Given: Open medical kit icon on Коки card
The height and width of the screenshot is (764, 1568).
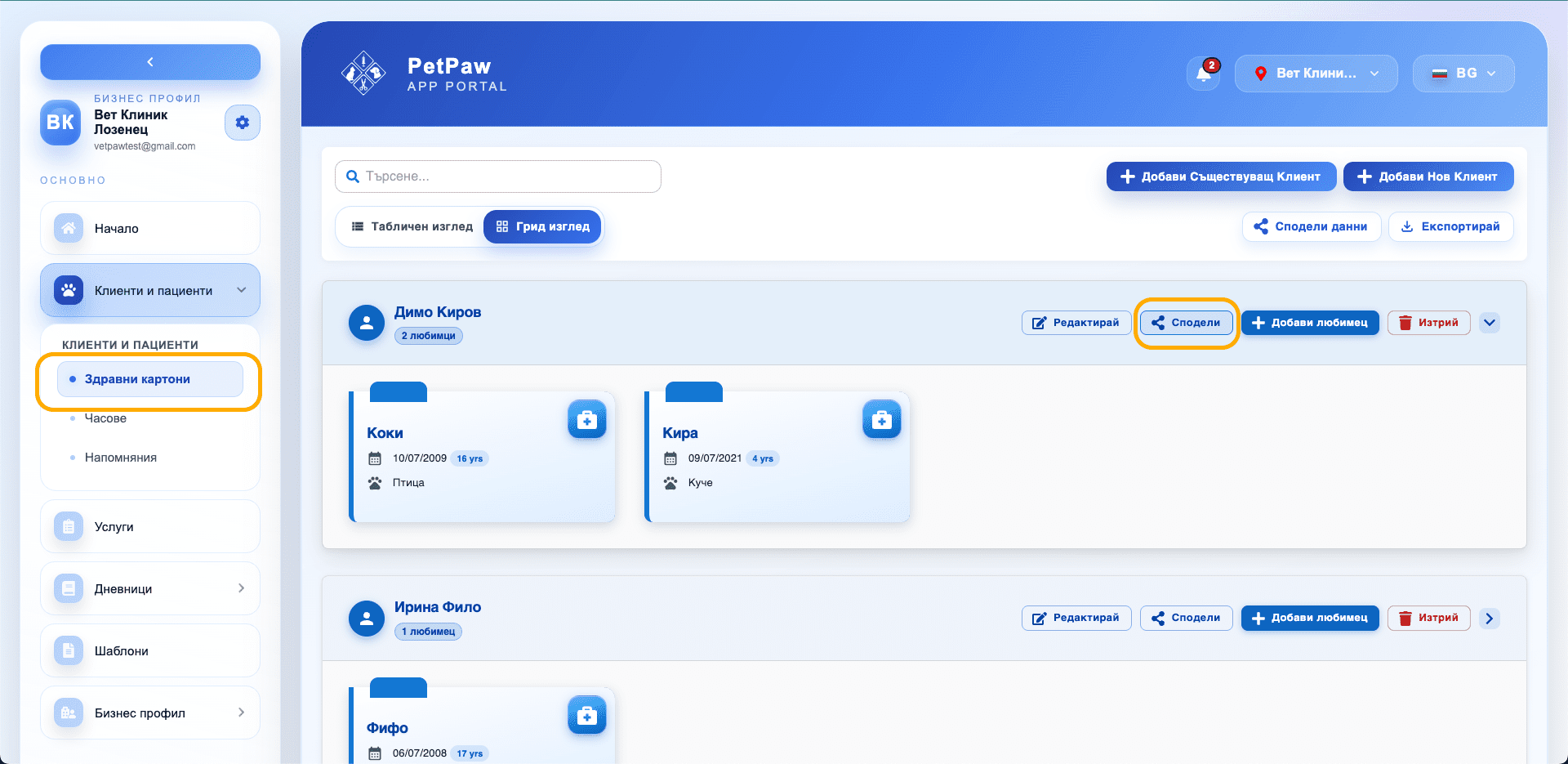Looking at the screenshot, I should pyautogui.click(x=587, y=420).
